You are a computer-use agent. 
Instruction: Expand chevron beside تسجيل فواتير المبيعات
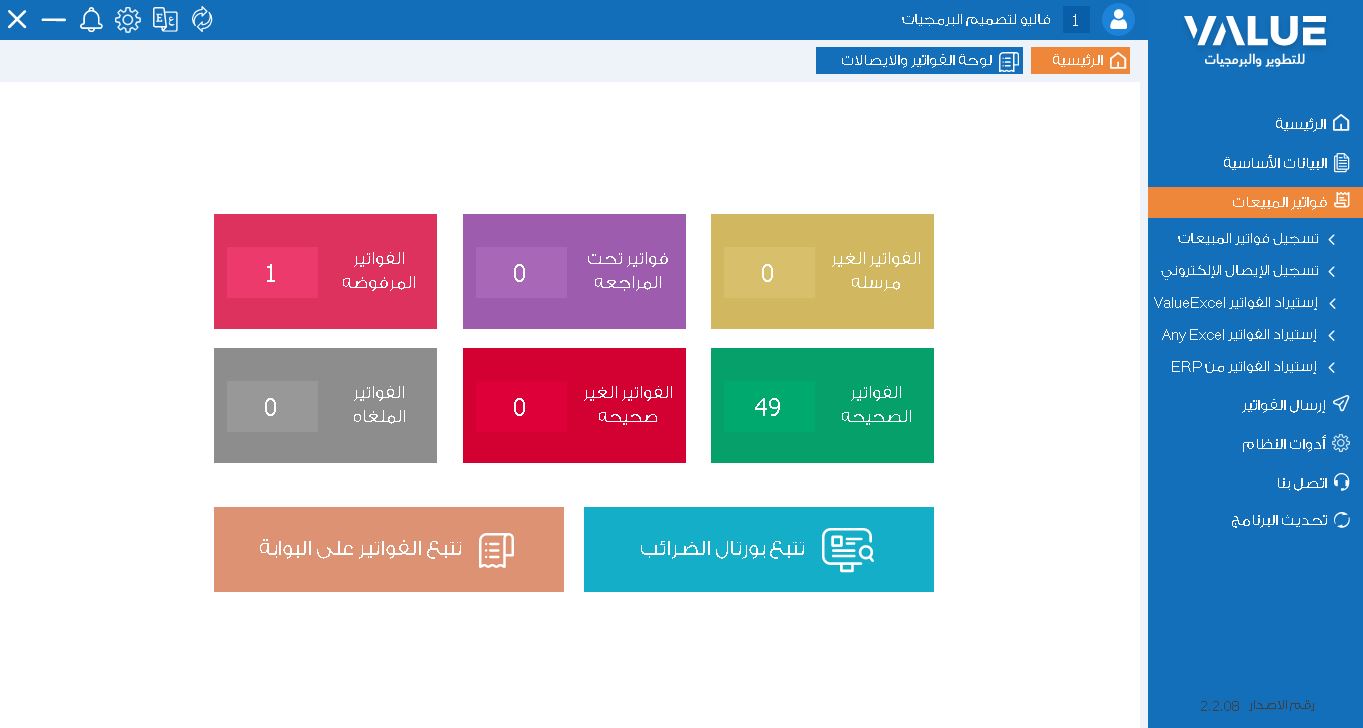[1331, 239]
